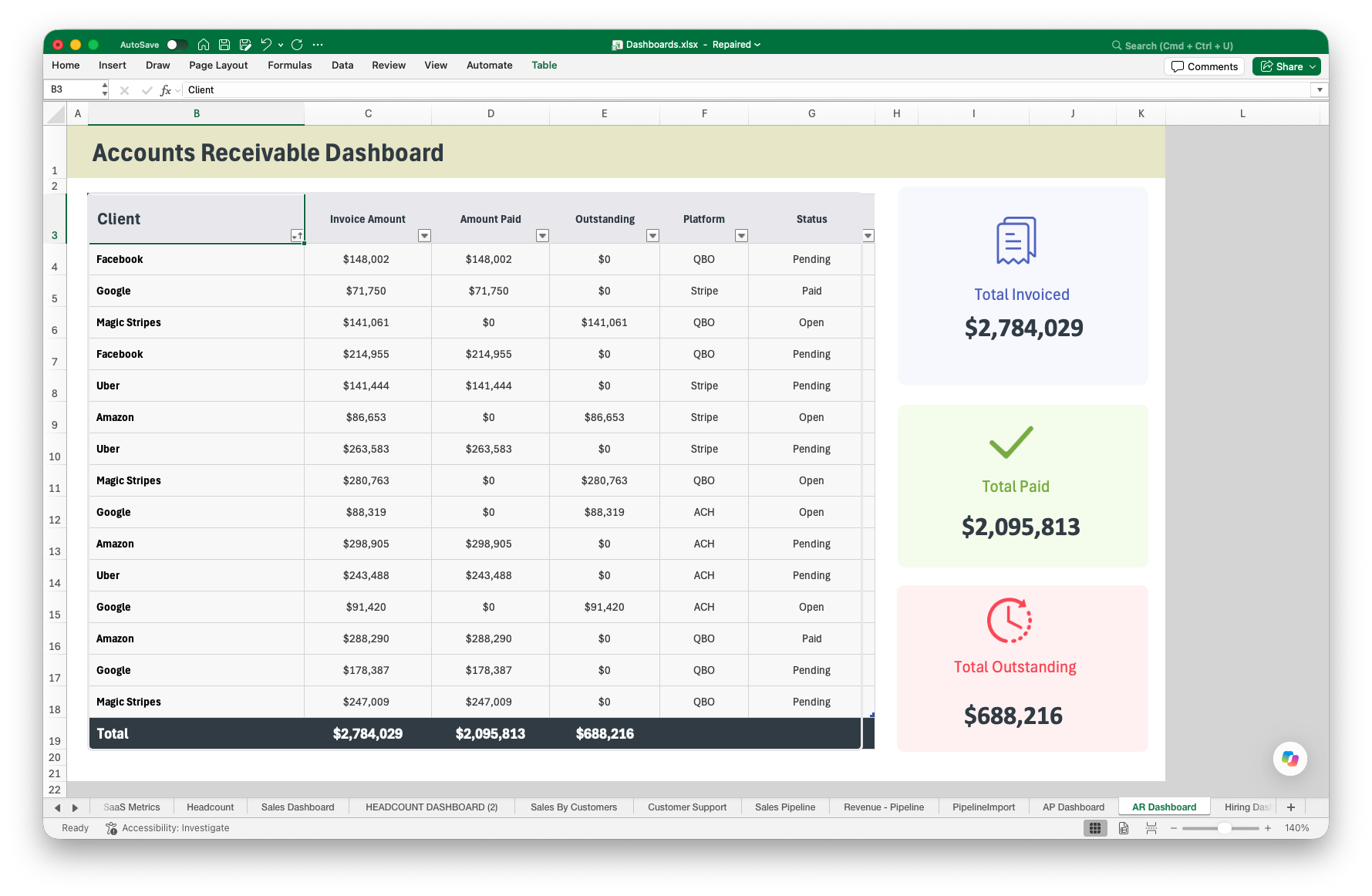This screenshot has width=1372, height=896.
Task: Switch to Page Break Preview in the status bar
Action: coord(1151,828)
